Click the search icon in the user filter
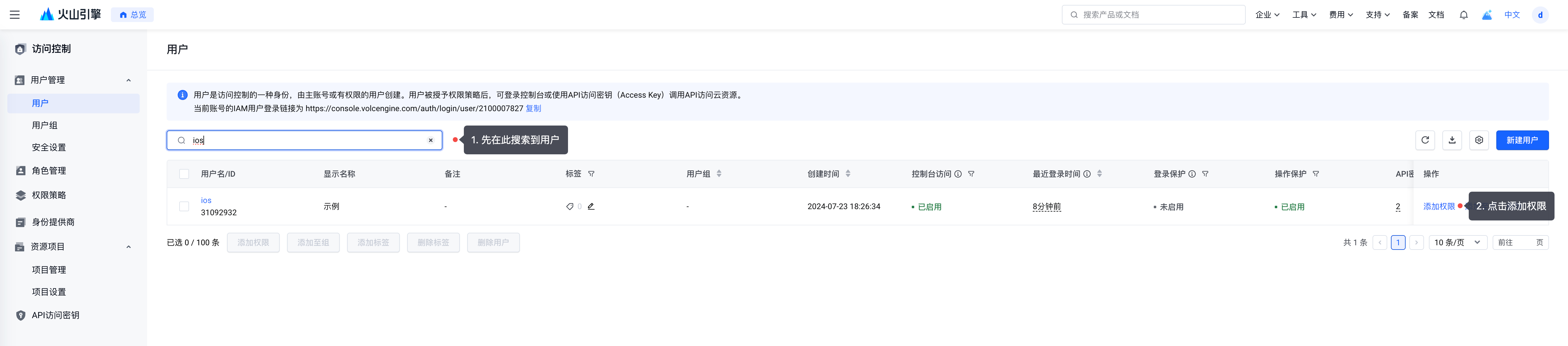 coord(181,141)
